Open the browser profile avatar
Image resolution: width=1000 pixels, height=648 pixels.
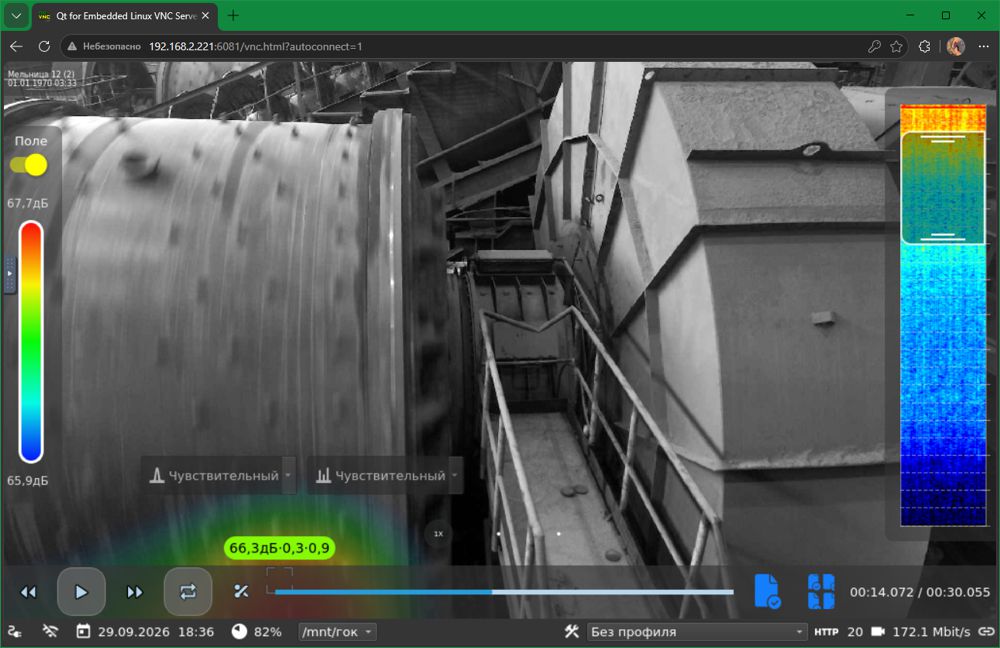[x=955, y=47]
